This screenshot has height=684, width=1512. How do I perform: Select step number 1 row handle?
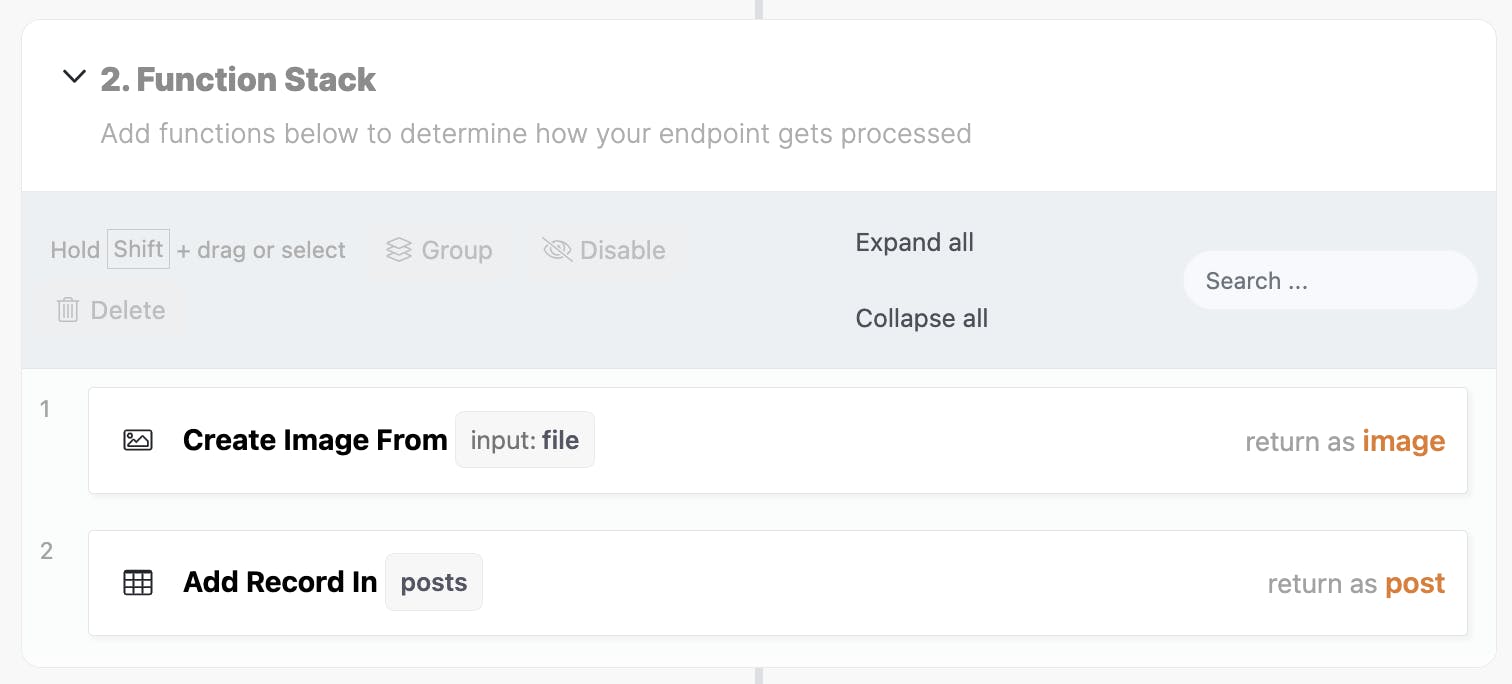coord(45,408)
